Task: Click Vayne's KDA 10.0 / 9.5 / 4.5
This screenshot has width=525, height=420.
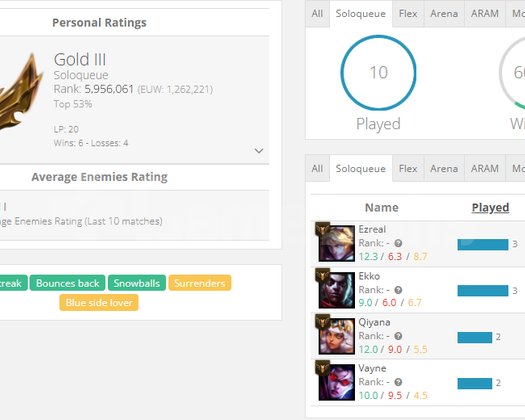Action: [x=393, y=396]
